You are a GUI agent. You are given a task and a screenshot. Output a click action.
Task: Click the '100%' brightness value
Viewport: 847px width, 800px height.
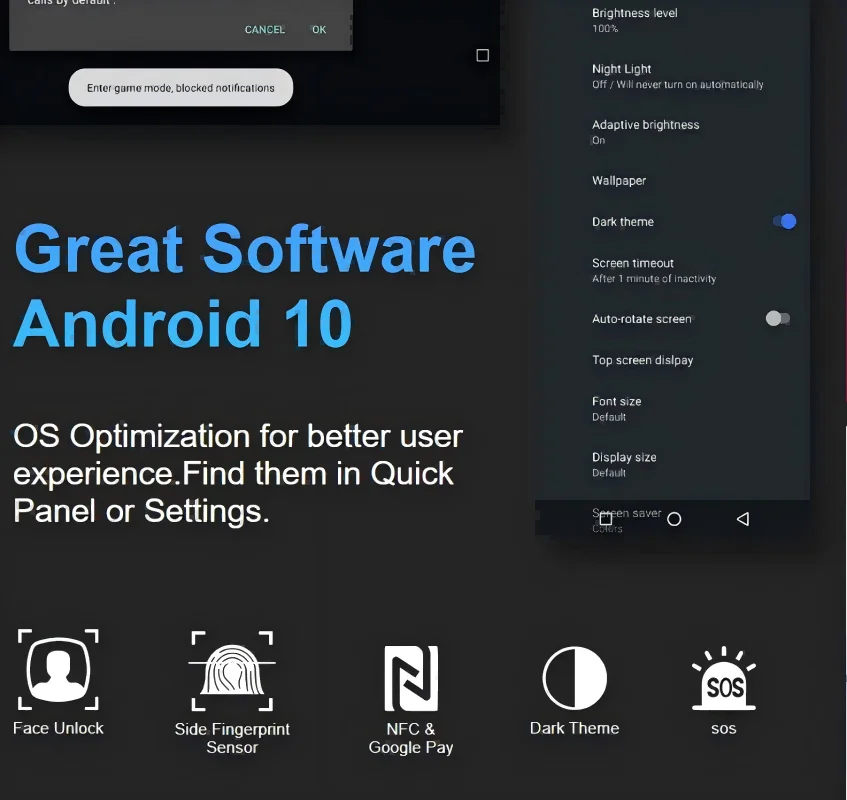point(605,29)
